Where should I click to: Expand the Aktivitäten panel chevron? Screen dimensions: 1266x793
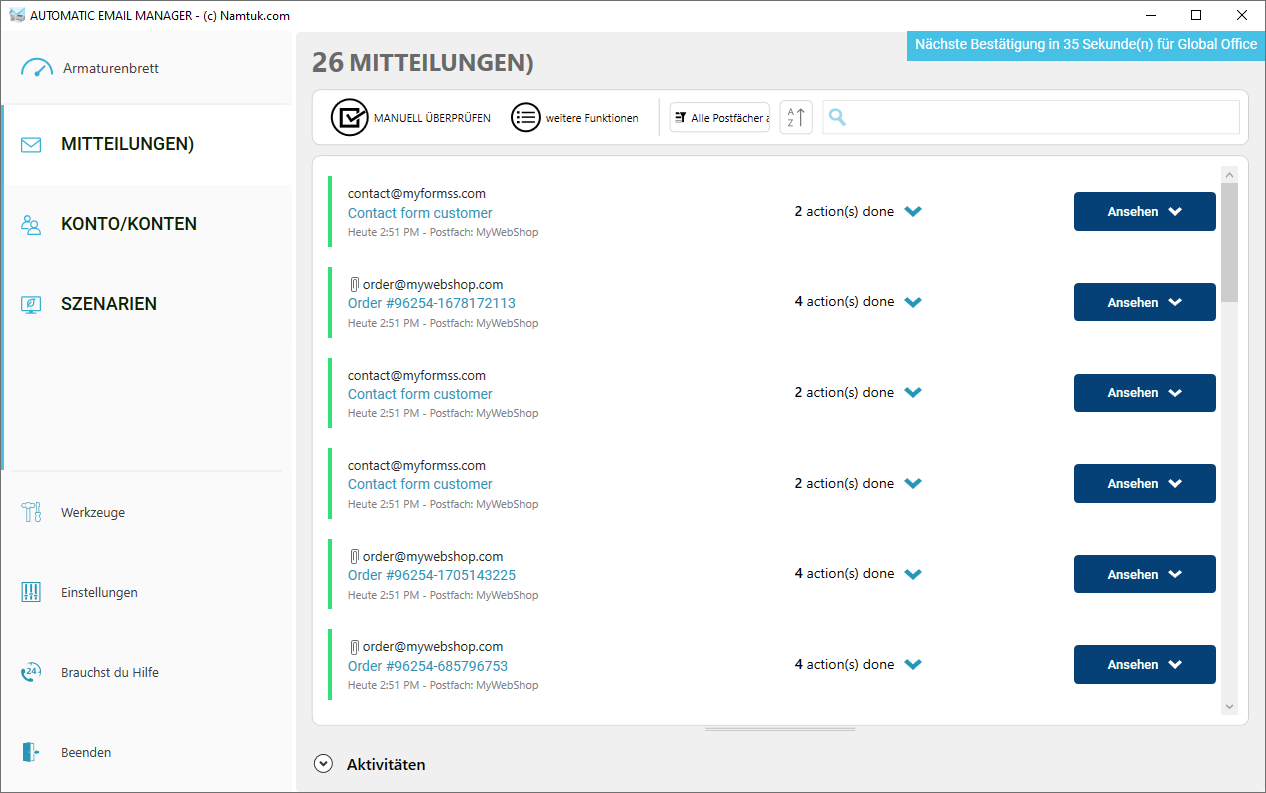tap(322, 764)
